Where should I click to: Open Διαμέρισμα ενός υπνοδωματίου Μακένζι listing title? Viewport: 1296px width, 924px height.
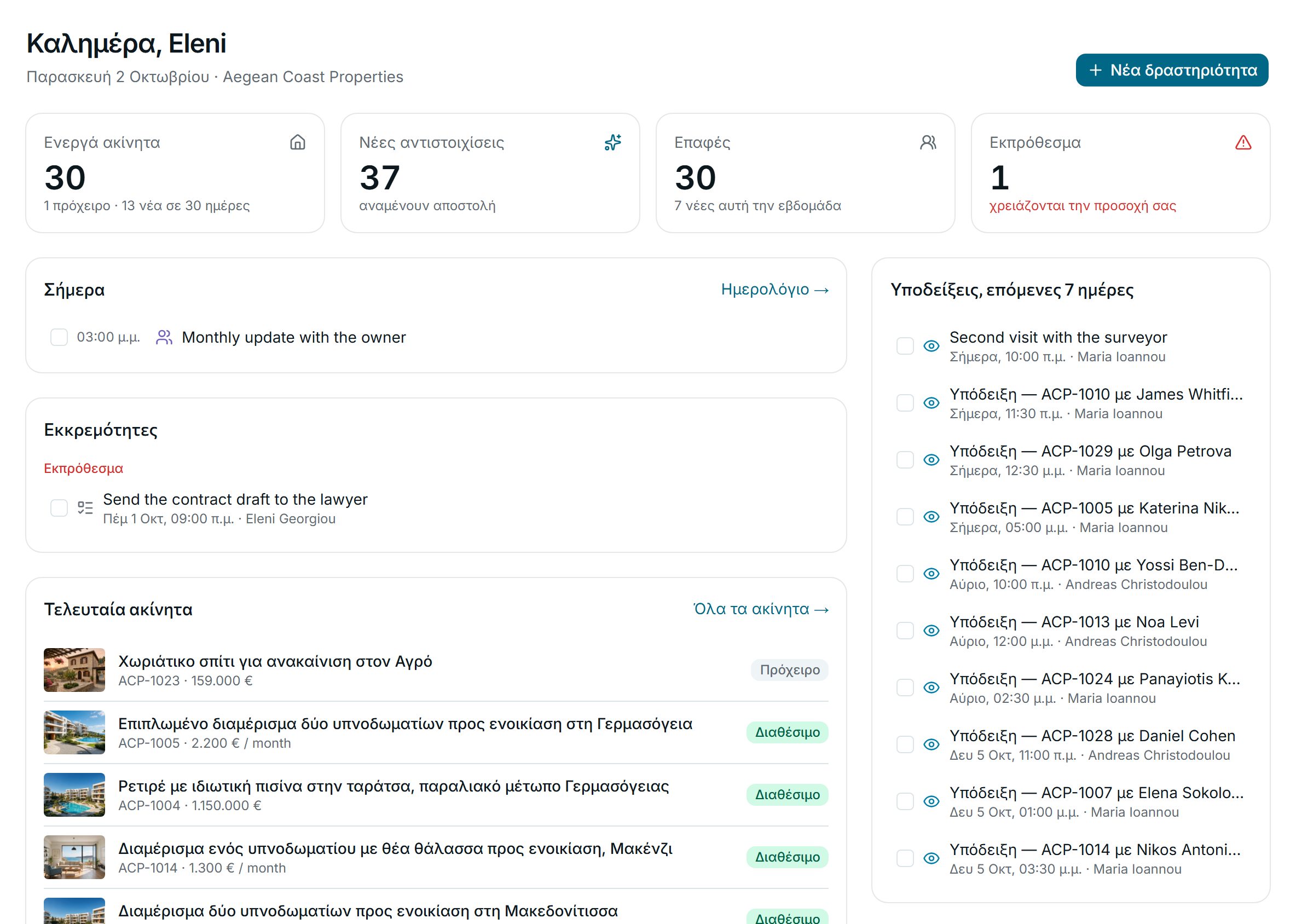[395, 849]
